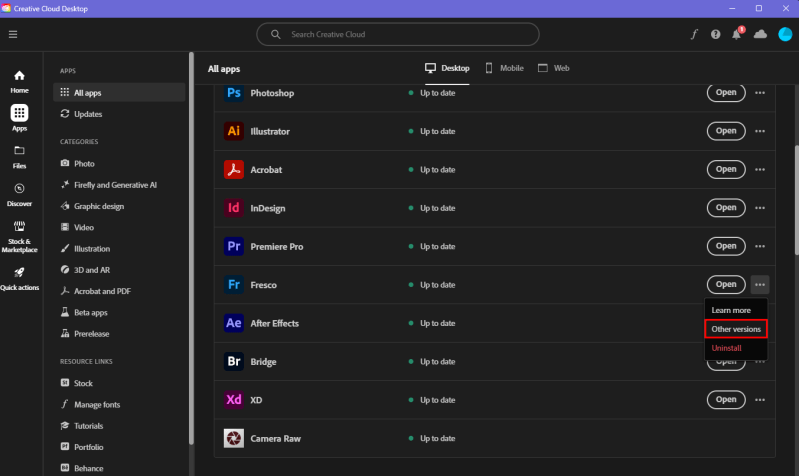The height and width of the screenshot is (476, 799).
Task: Select All apps in the sidebar
Action: point(119,92)
